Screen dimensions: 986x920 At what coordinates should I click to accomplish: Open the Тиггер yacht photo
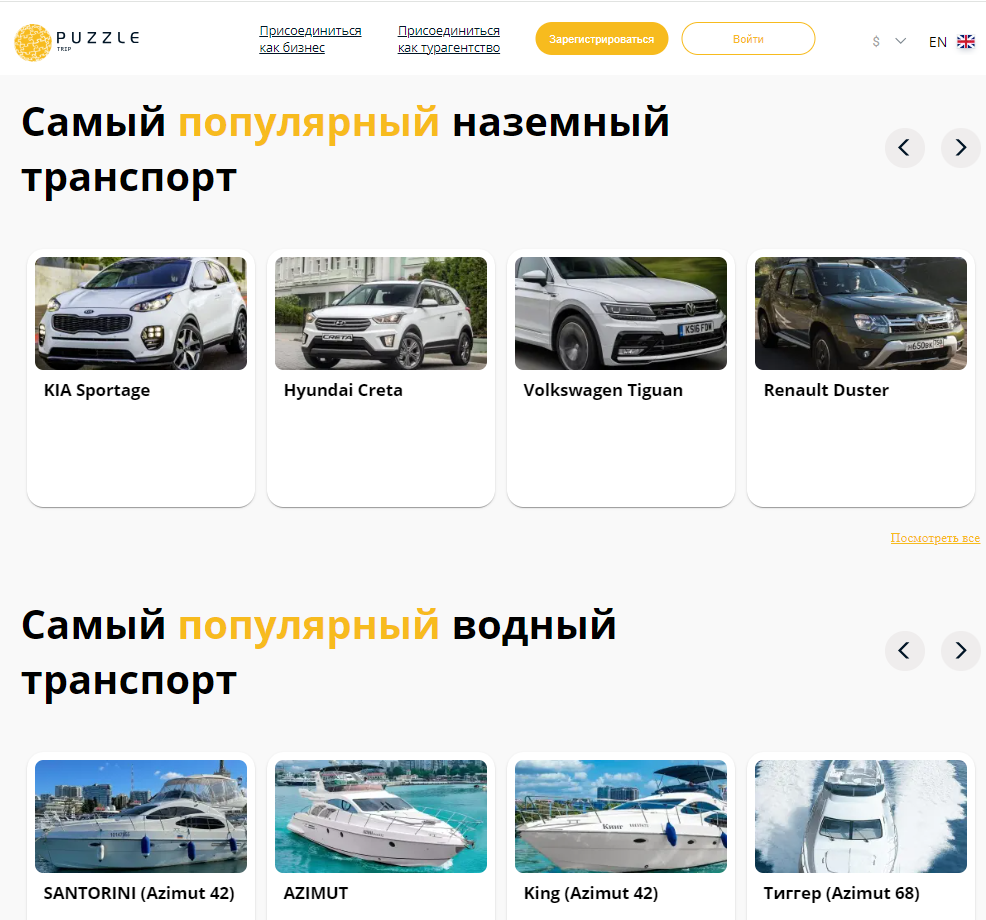click(860, 816)
